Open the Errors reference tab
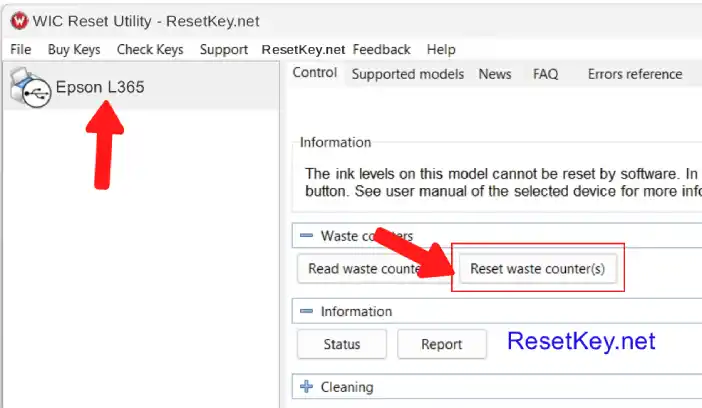 click(634, 74)
